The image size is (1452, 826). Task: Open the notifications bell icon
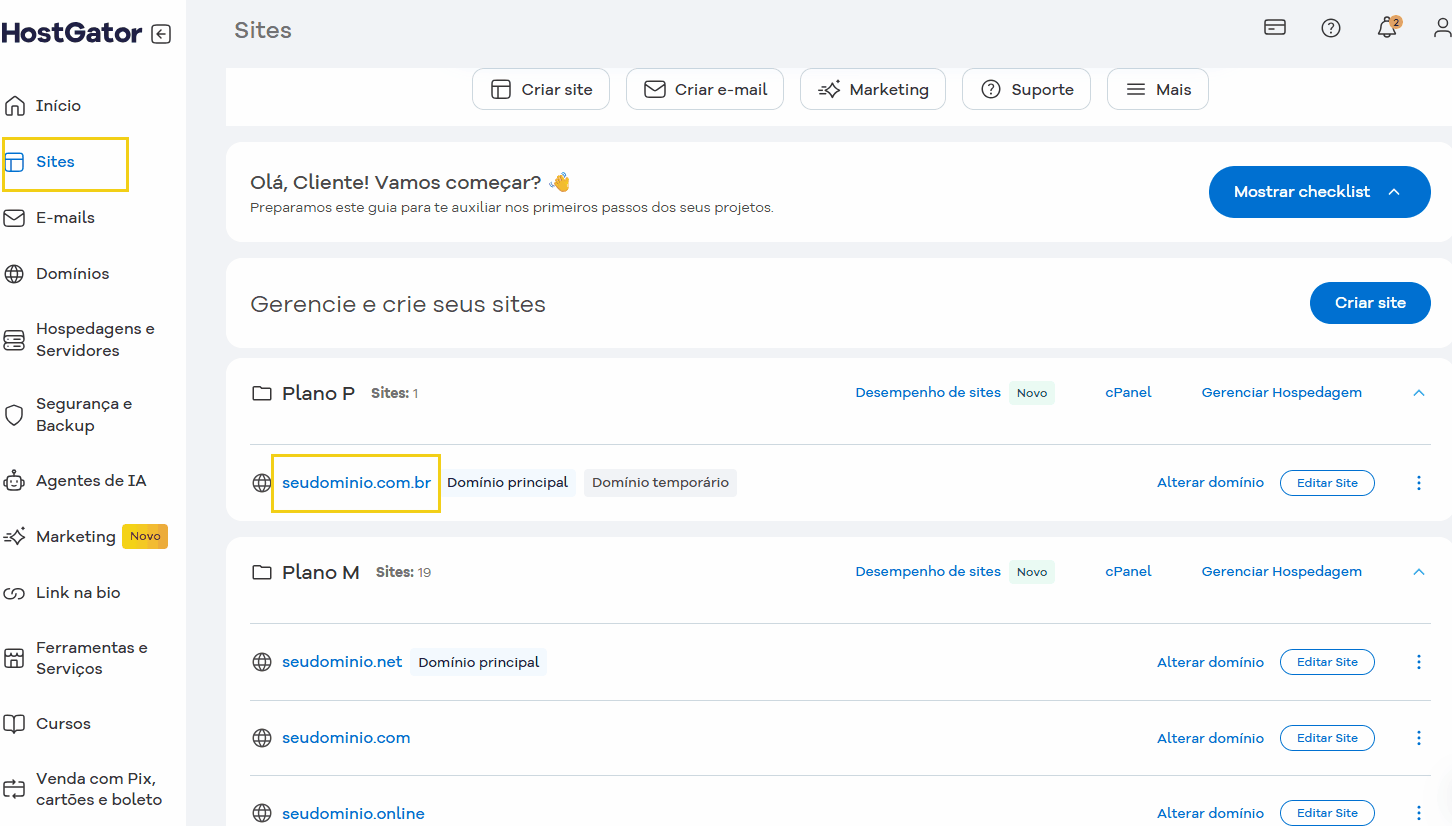1387,28
